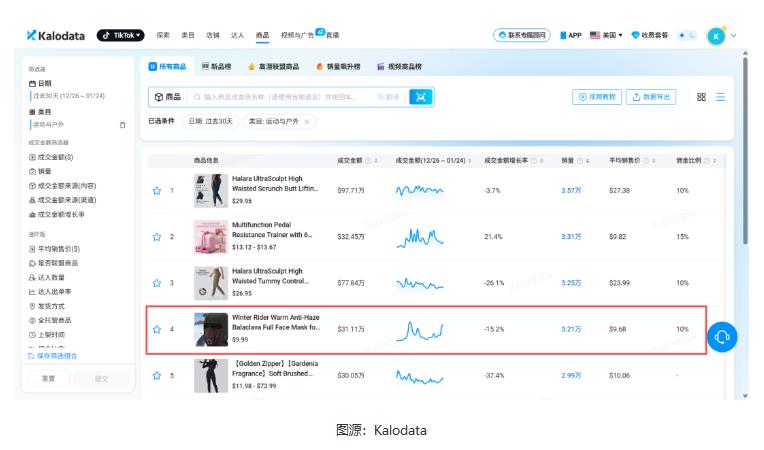Sort by 佣金比例 column header

point(696,160)
